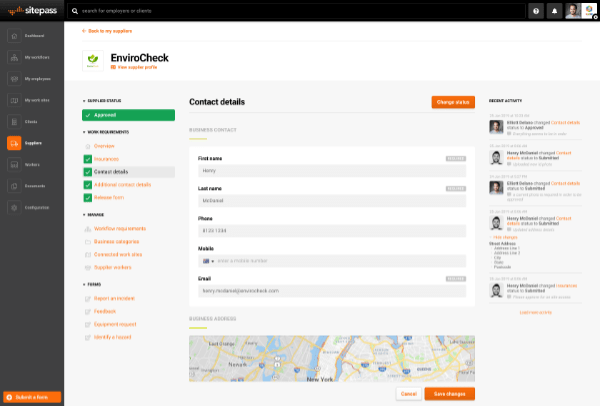The image size is (600, 406).
Task: Click the Save changes button
Action: click(450, 394)
